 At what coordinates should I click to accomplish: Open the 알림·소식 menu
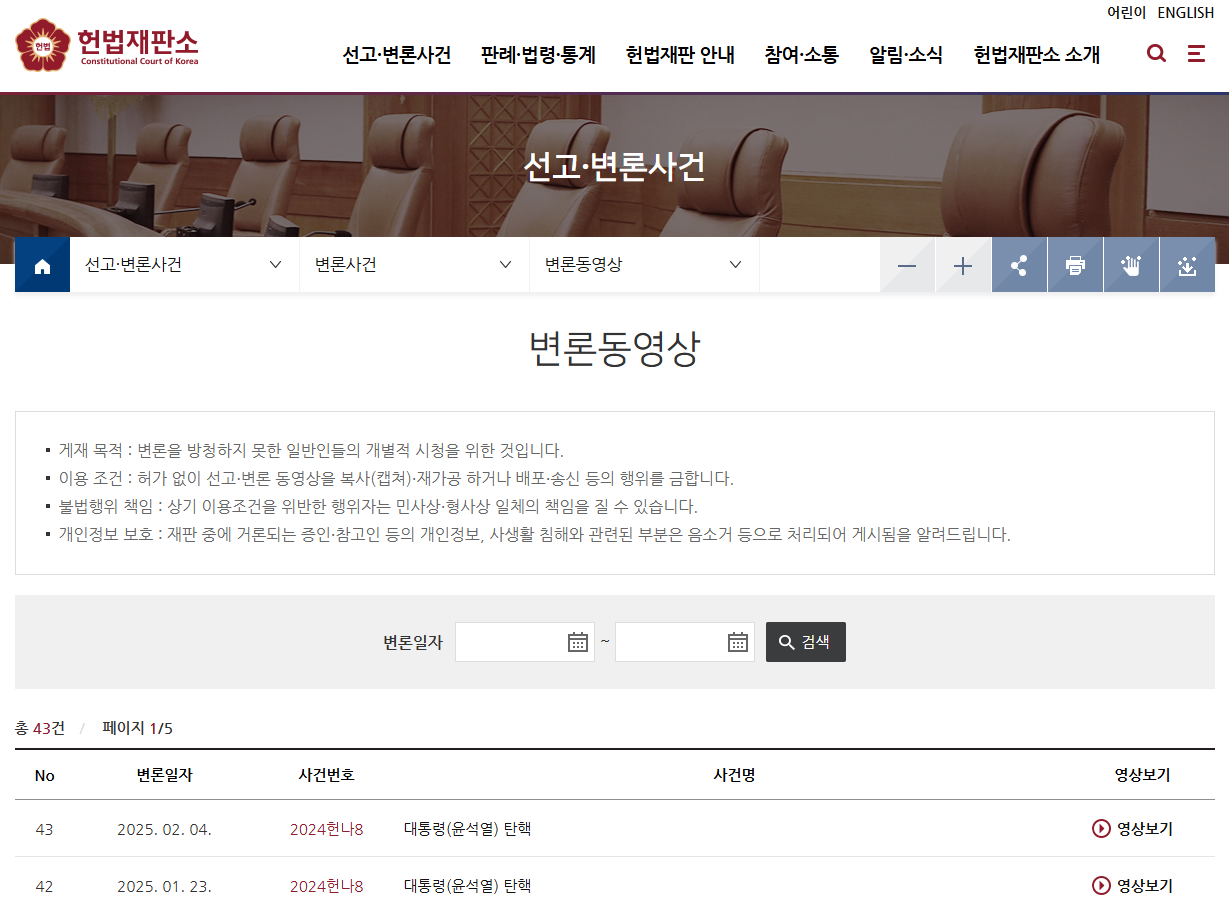pyautogui.click(x=904, y=56)
